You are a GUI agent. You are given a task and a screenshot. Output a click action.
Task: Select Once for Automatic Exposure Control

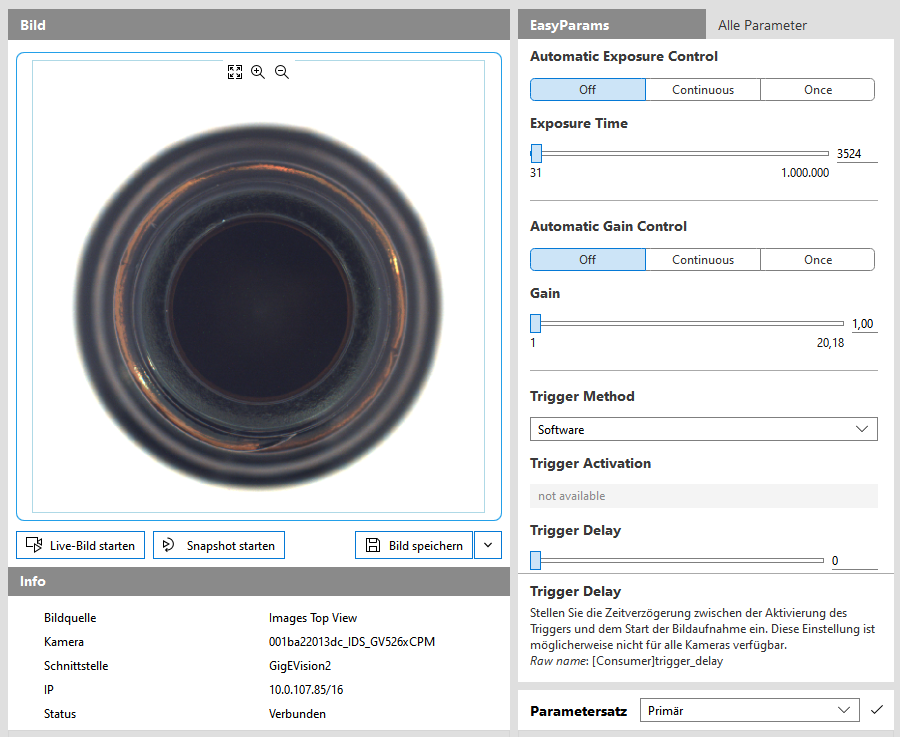click(x=817, y=90)
